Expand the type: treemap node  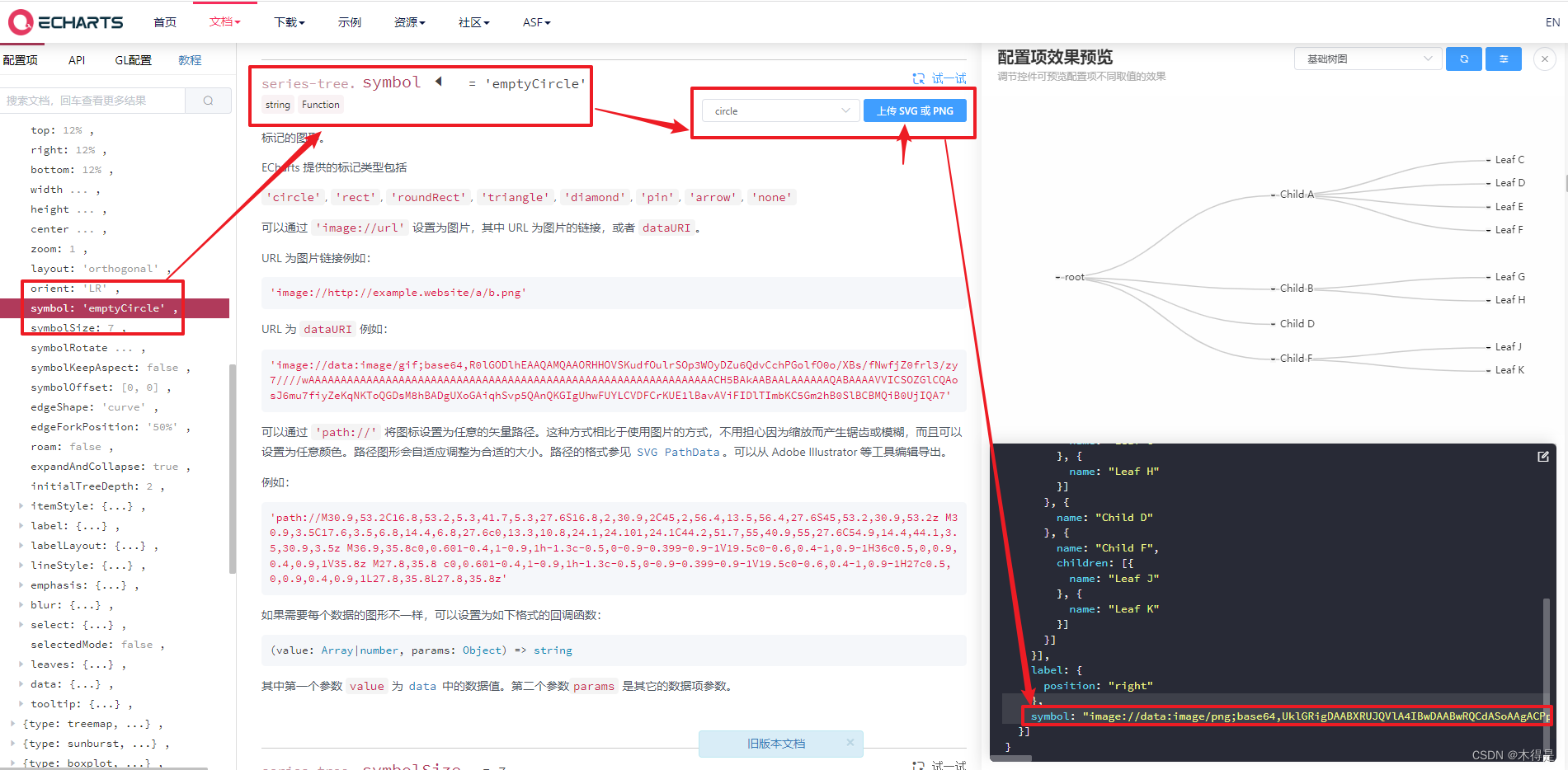point(12,724)
